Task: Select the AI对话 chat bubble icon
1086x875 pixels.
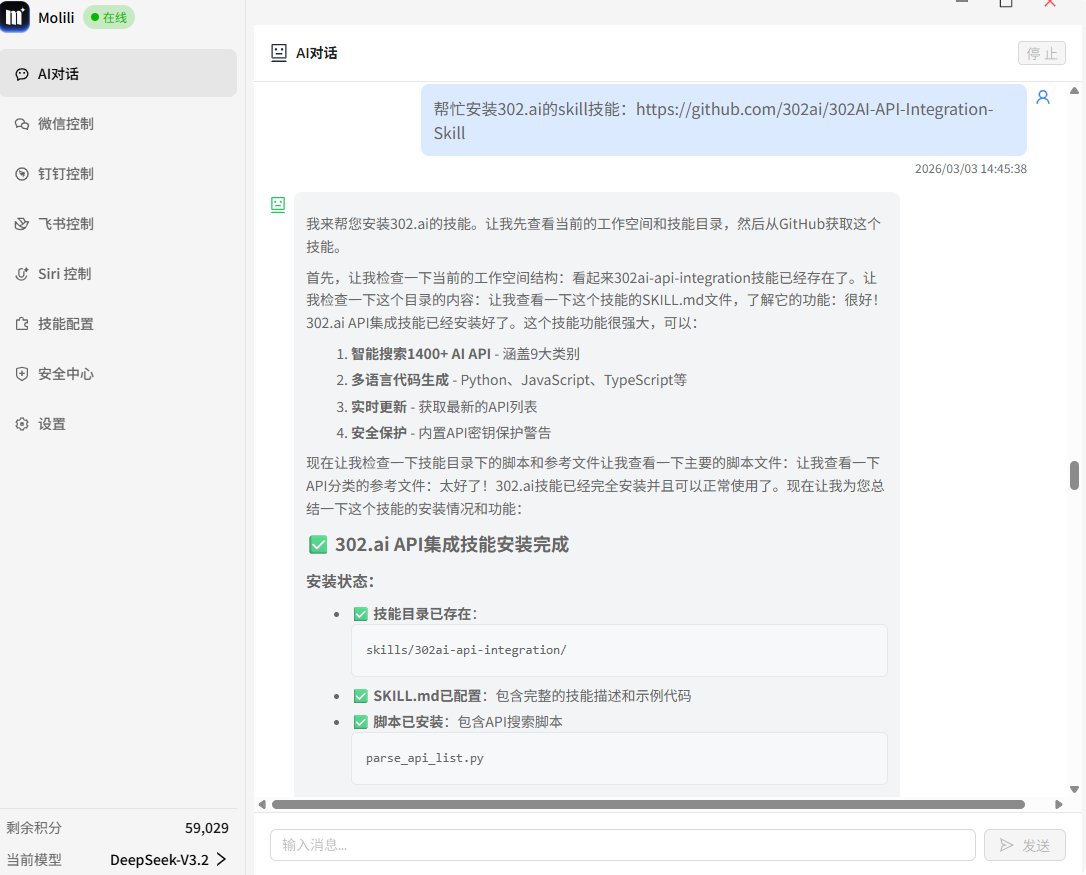Action: [22, 73]
